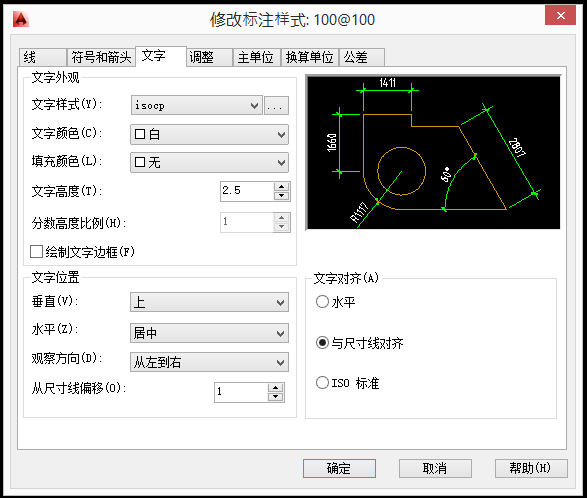Viewport: 587px width, 498px height.
Task: Close the 修改标注样式 dialog
Action: pos(560,15)
